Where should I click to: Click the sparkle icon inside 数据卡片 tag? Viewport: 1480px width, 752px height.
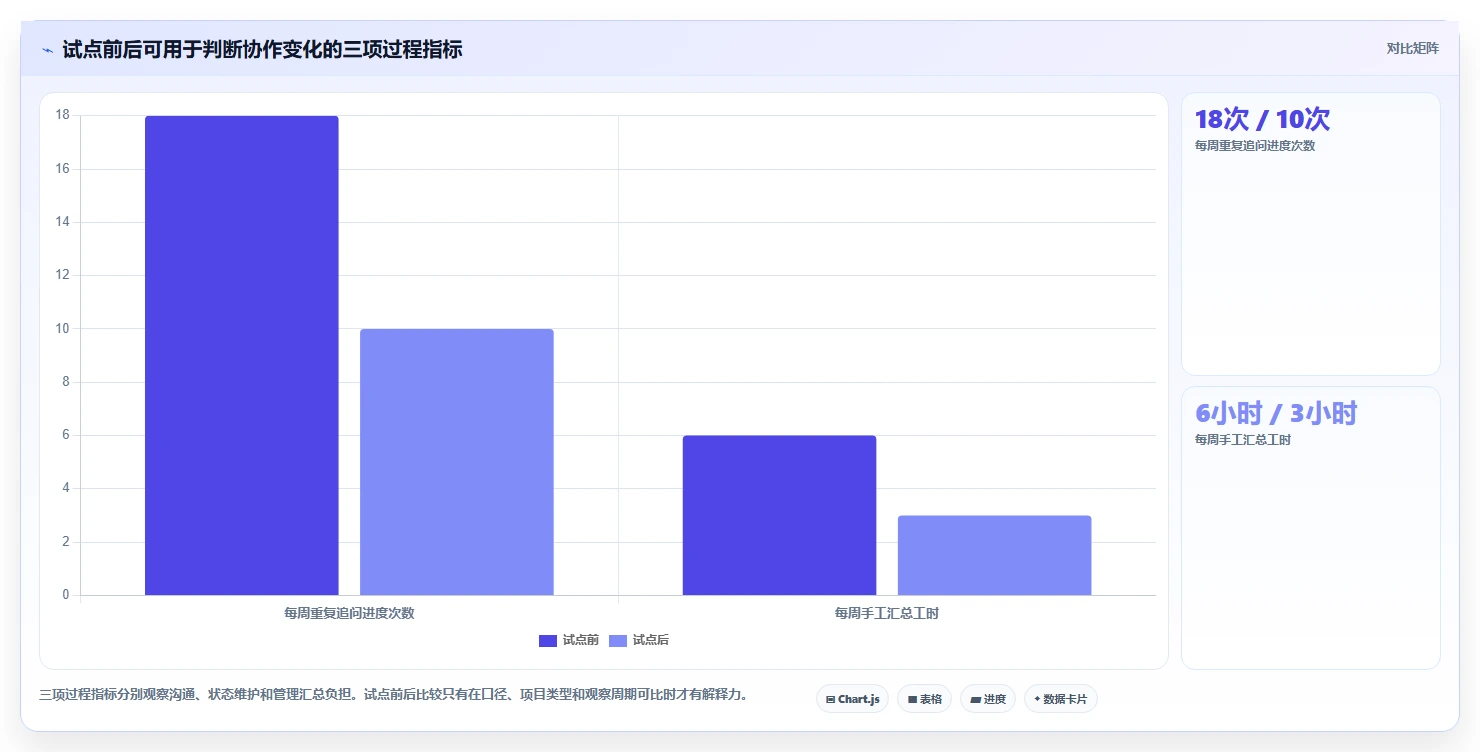point(1037,700)
